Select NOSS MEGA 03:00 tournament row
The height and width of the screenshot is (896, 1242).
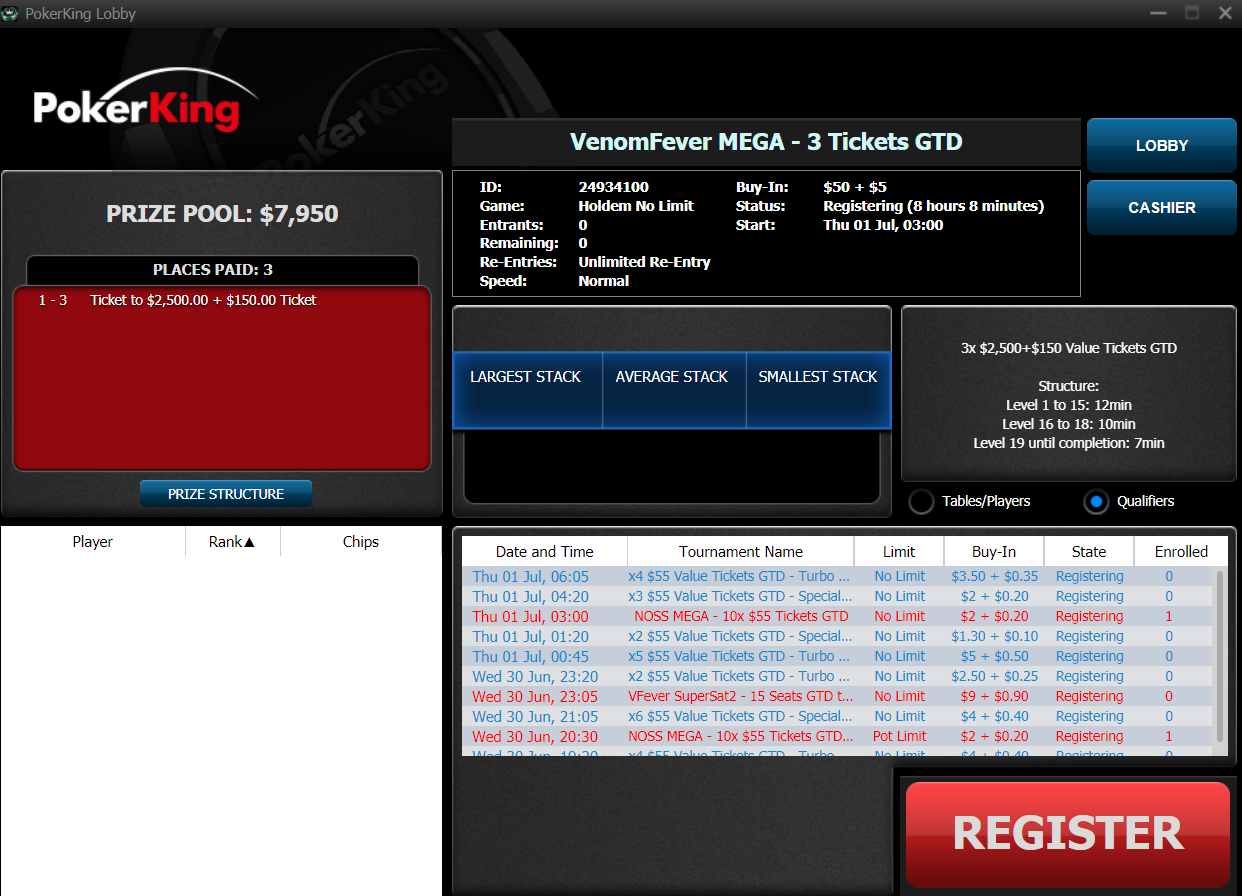click(740, 617)
